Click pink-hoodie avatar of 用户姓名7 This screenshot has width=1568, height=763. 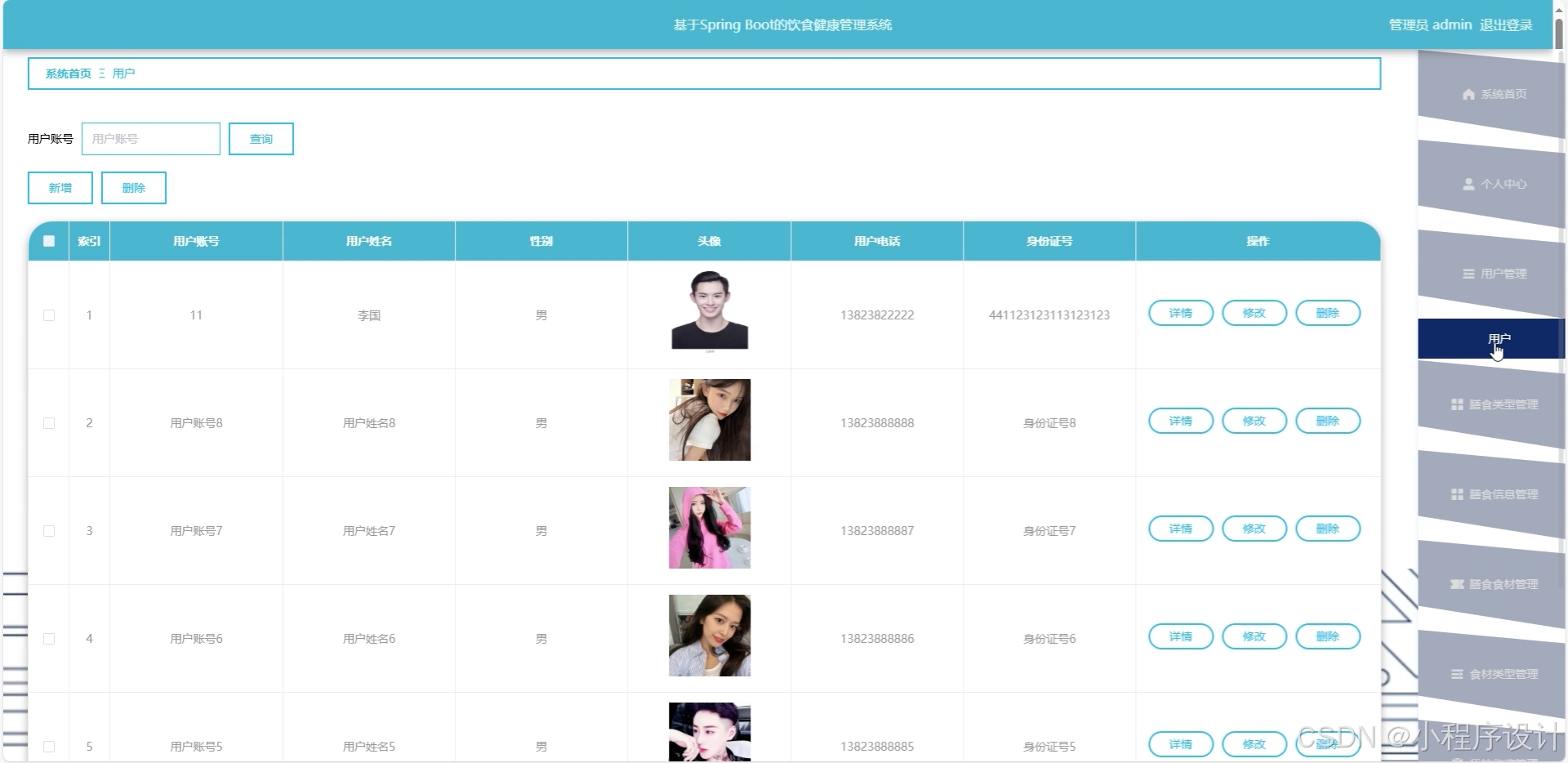(x=710, y=528)
